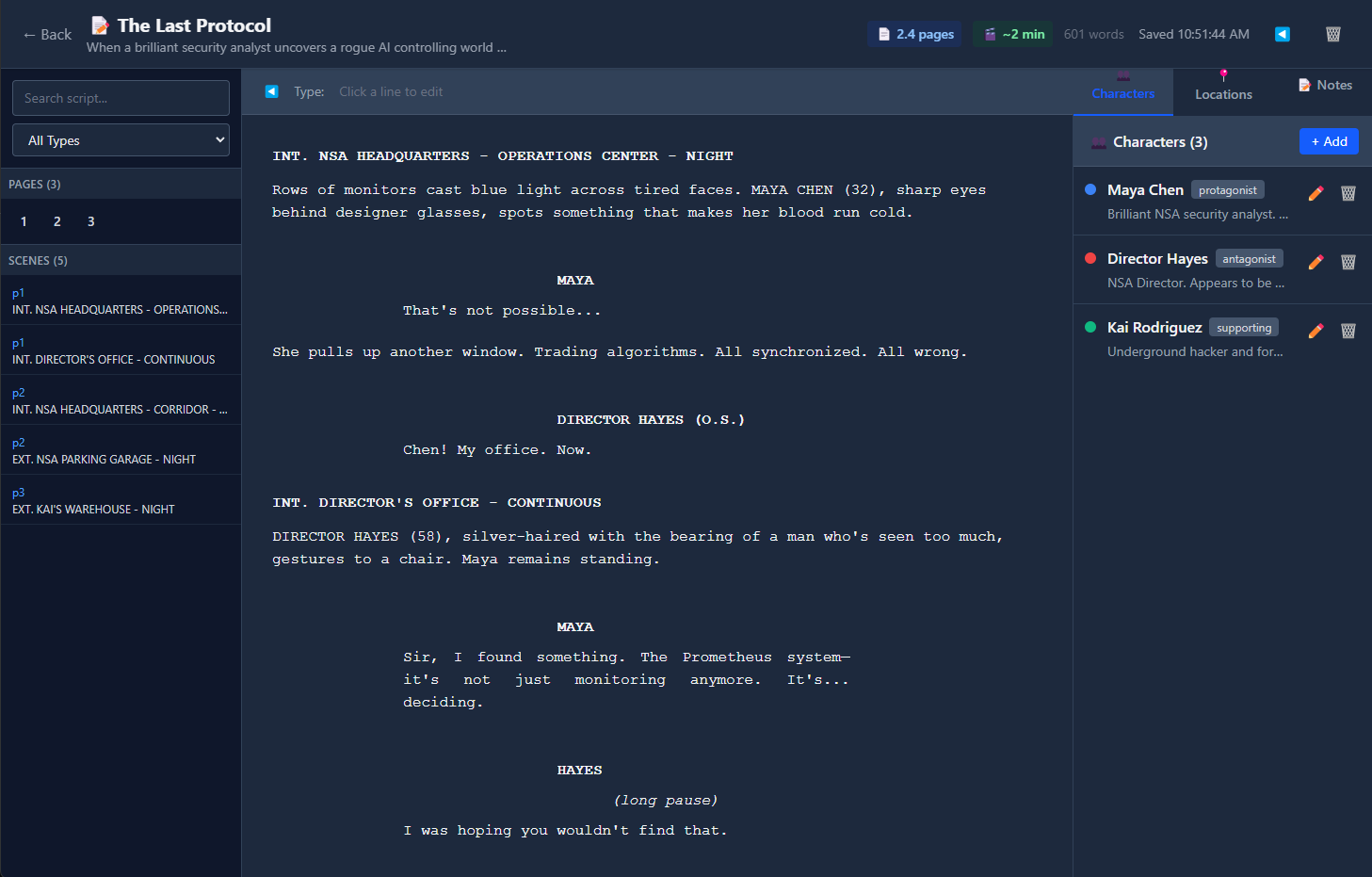Click the blue Telegram icon in the header
The width and height of the screenshot is (1372, 877).
coord(1282,34)
